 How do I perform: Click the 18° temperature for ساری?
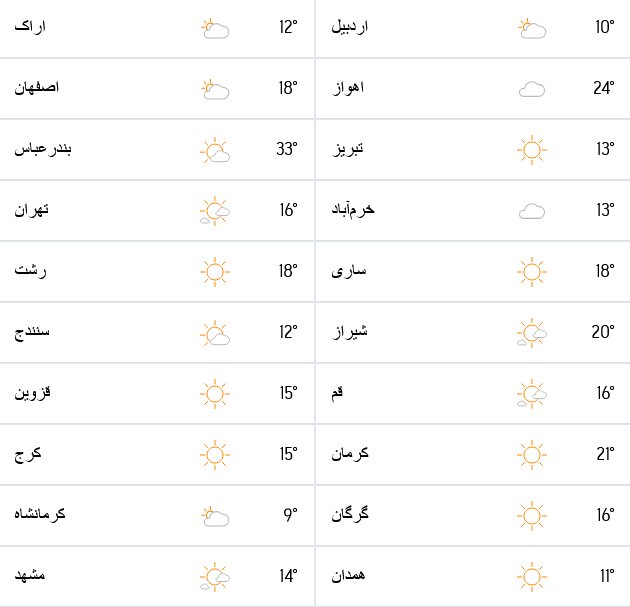click(x=603, y=271)
